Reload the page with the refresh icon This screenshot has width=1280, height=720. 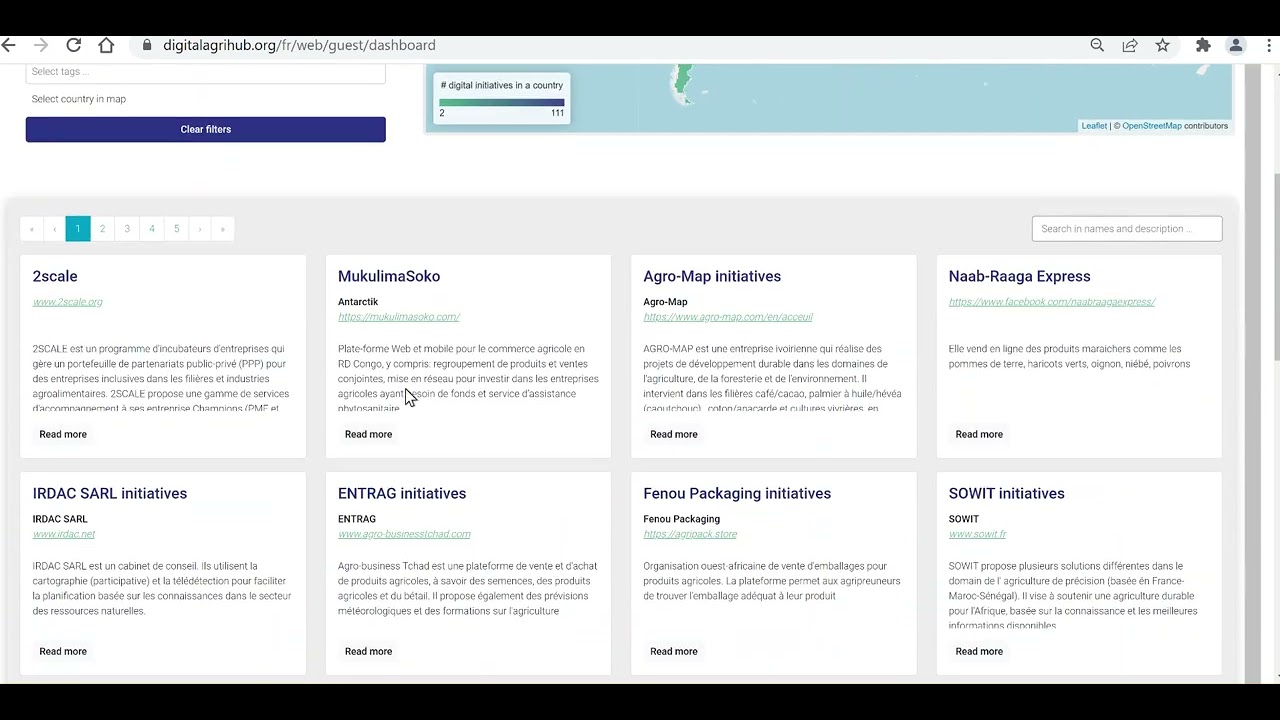(x=73, y=45)
